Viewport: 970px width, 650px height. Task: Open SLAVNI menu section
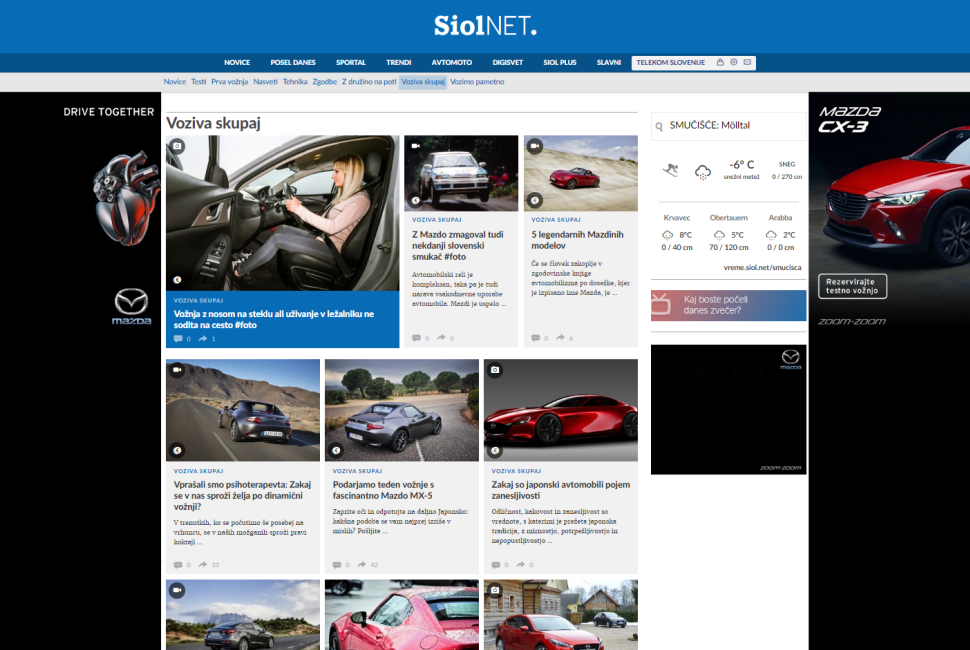coord(609,62)
